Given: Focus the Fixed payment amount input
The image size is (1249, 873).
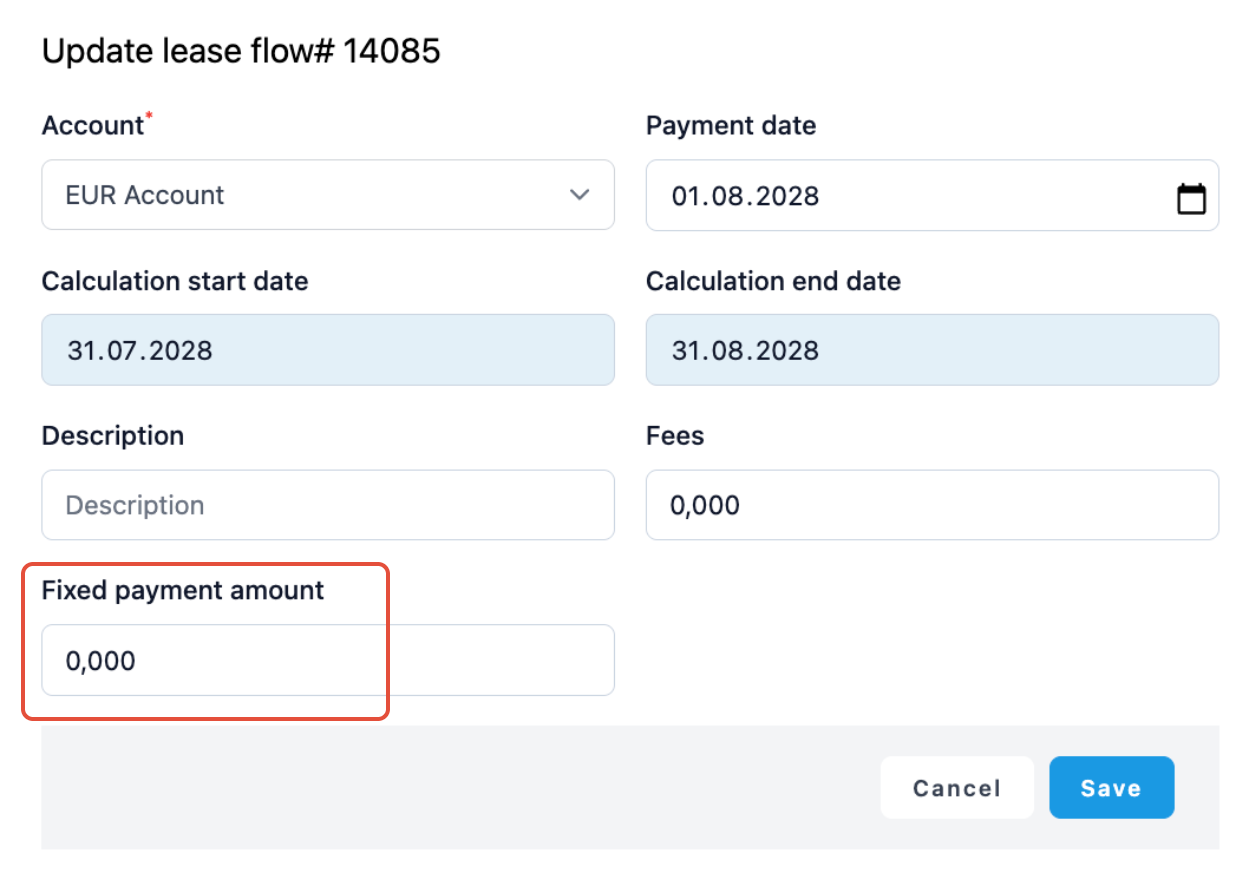Looking at the screenshot, I should tap(327, 660).
